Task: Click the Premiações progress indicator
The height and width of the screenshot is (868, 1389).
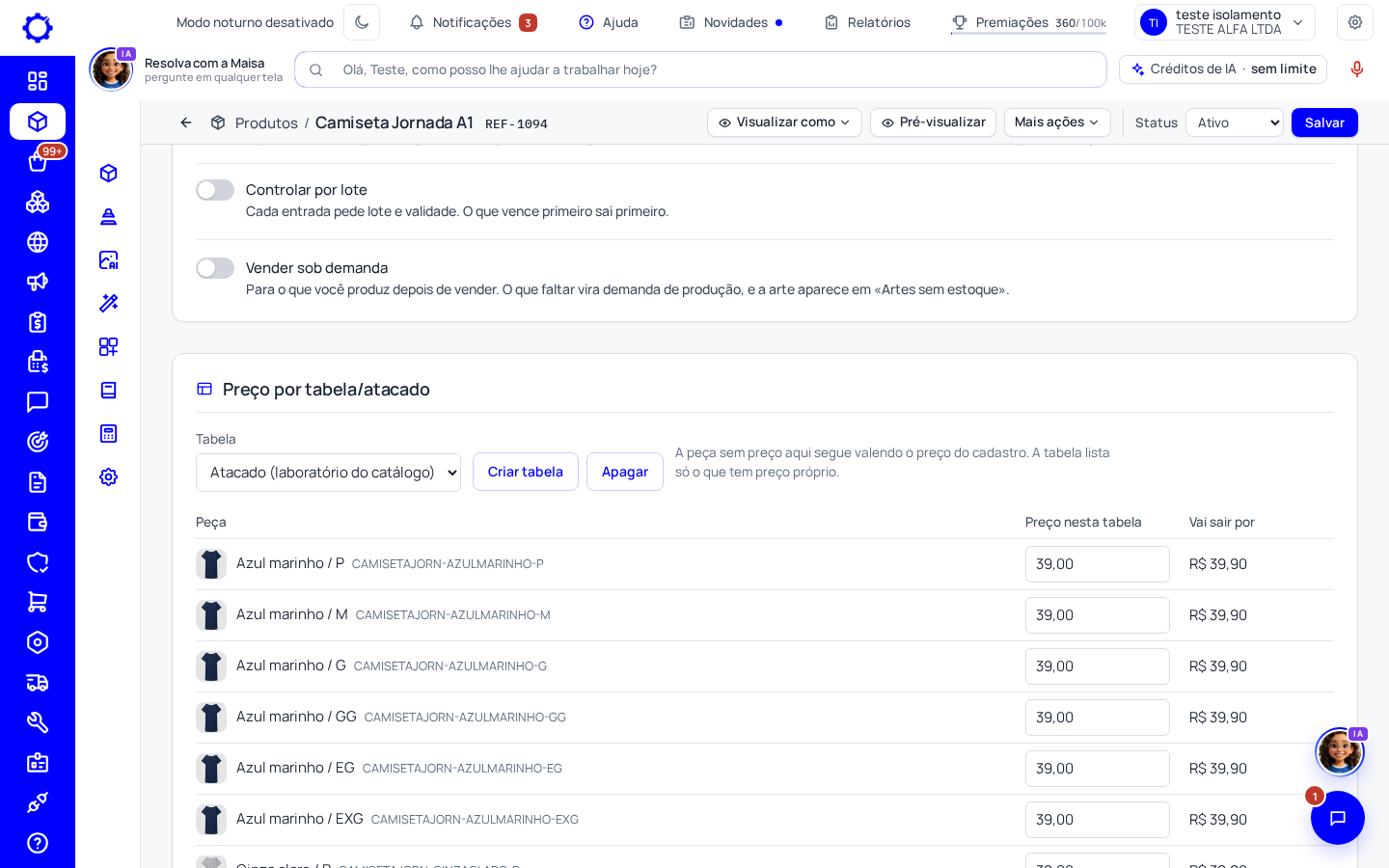Action: (1028, 22)
